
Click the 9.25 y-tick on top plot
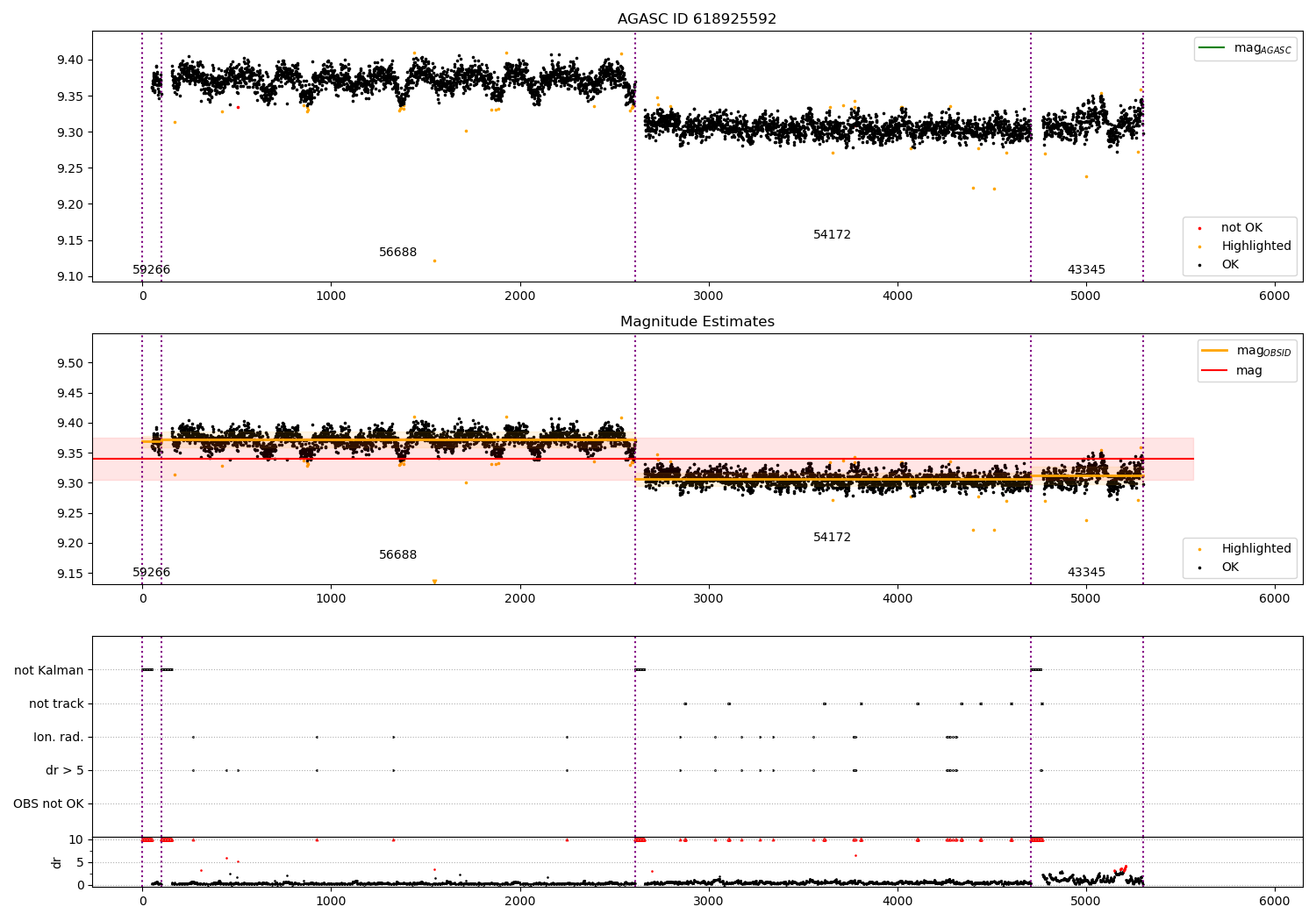[x=70, y=168]
